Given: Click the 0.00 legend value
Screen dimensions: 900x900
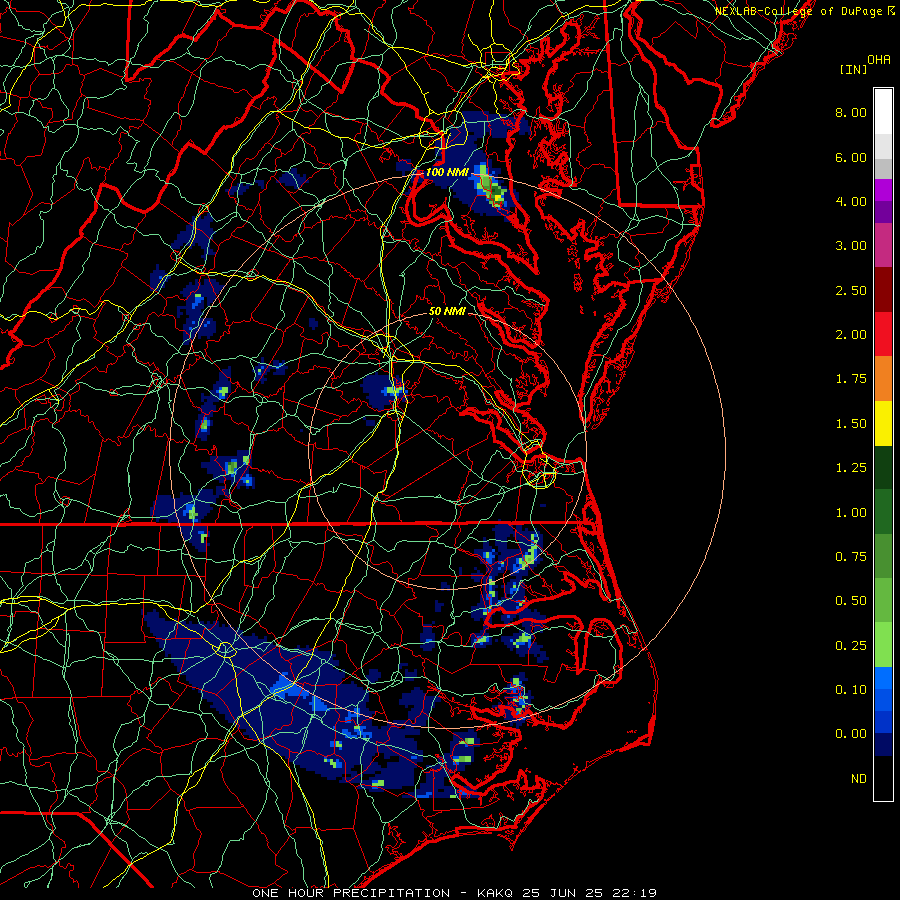Looking at the screenshot, I should (x=851, y=734).
